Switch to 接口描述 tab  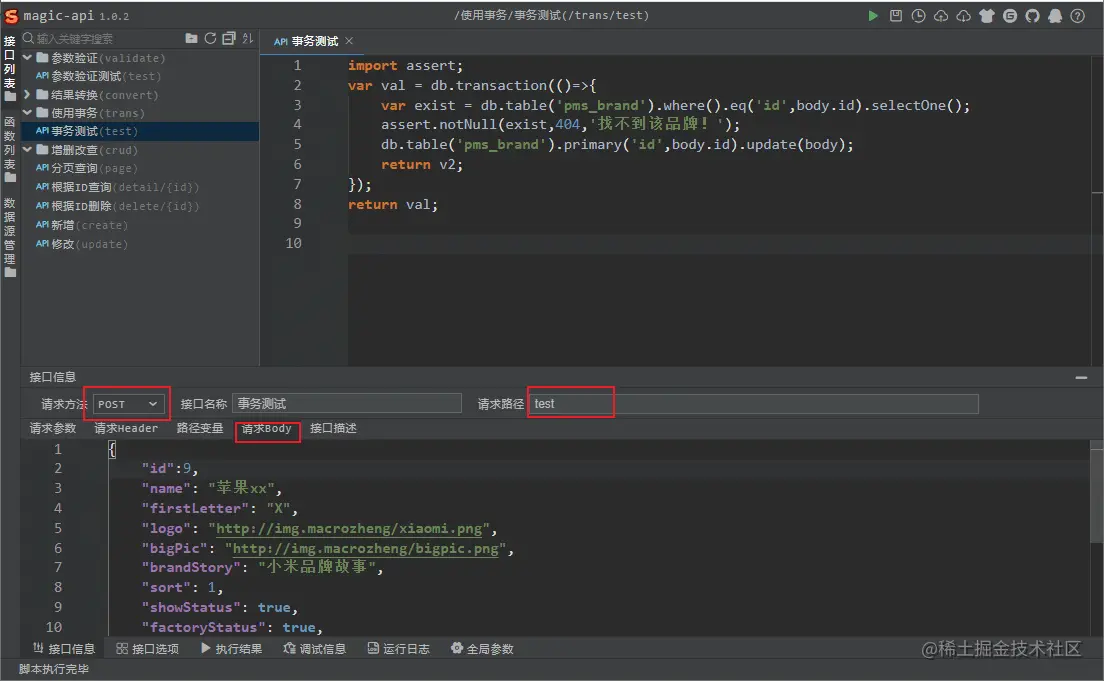point(333,428)
